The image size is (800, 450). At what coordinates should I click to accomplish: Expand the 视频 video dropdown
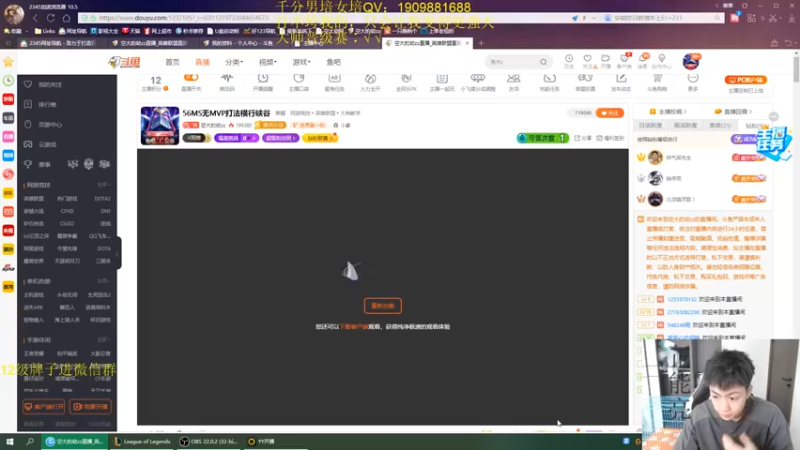pyautogui.click(x=267, y=62)
